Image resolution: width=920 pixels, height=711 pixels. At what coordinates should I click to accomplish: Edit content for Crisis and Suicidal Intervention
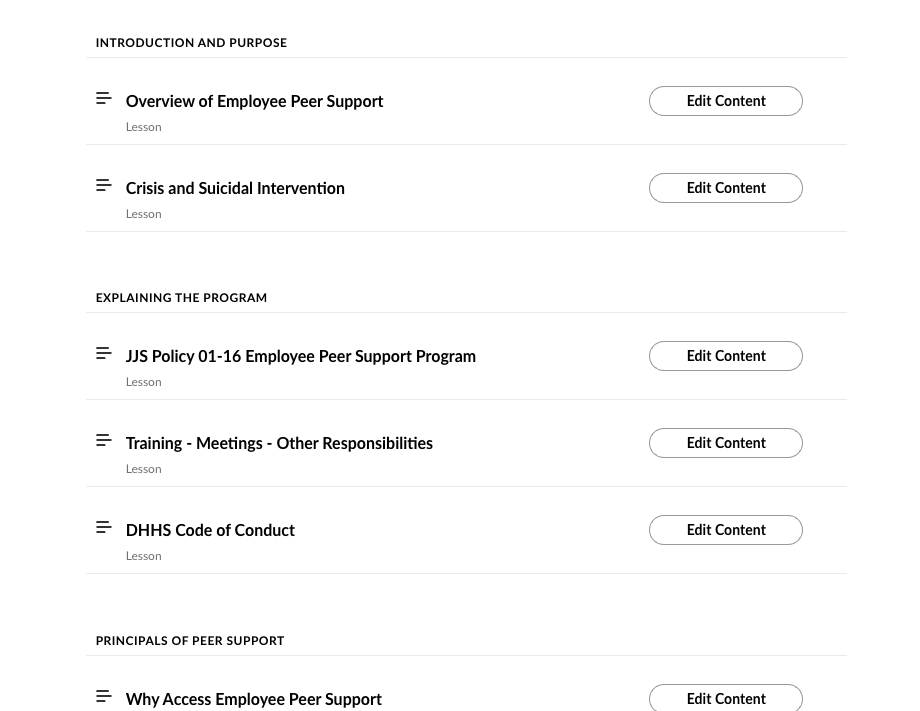pos(725,188)
